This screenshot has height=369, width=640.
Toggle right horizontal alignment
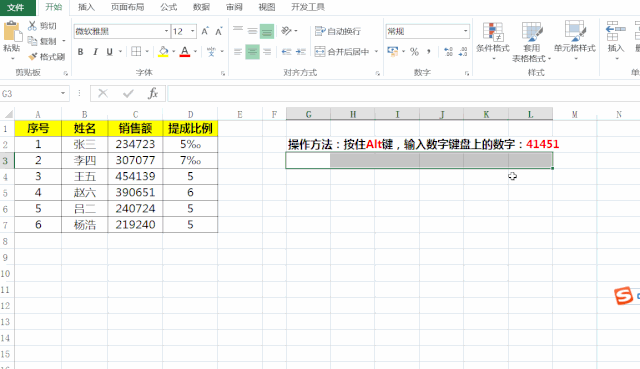pos(267,51)
